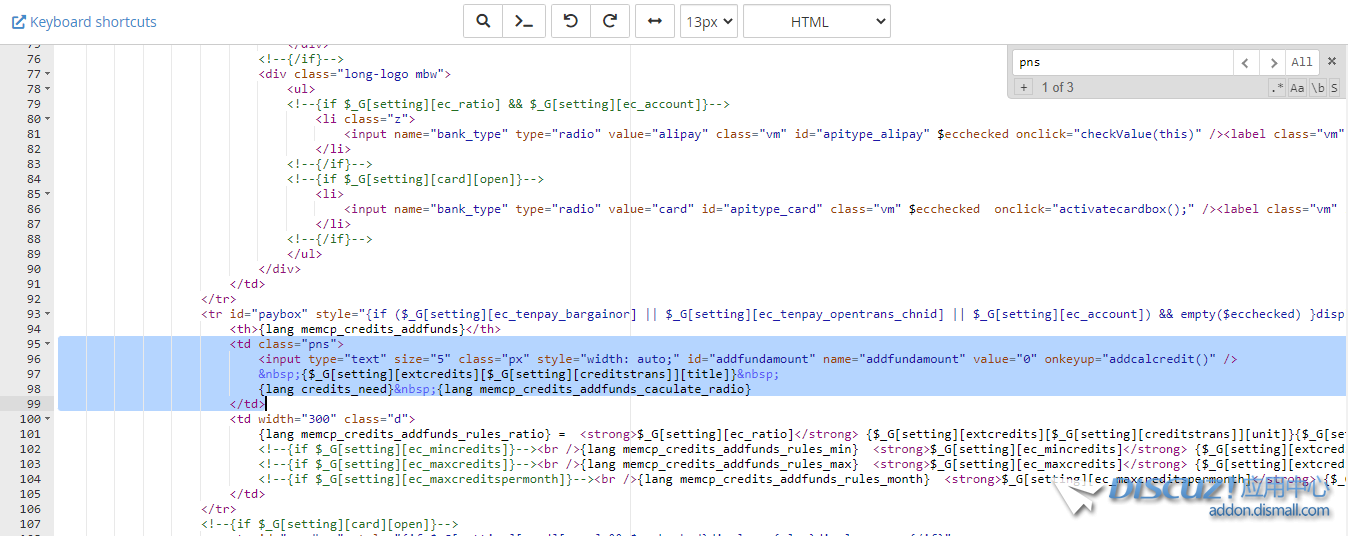Open the command prompt terminal icon
Viewport: 1348px width, 536px height.
tap(525, 21)
